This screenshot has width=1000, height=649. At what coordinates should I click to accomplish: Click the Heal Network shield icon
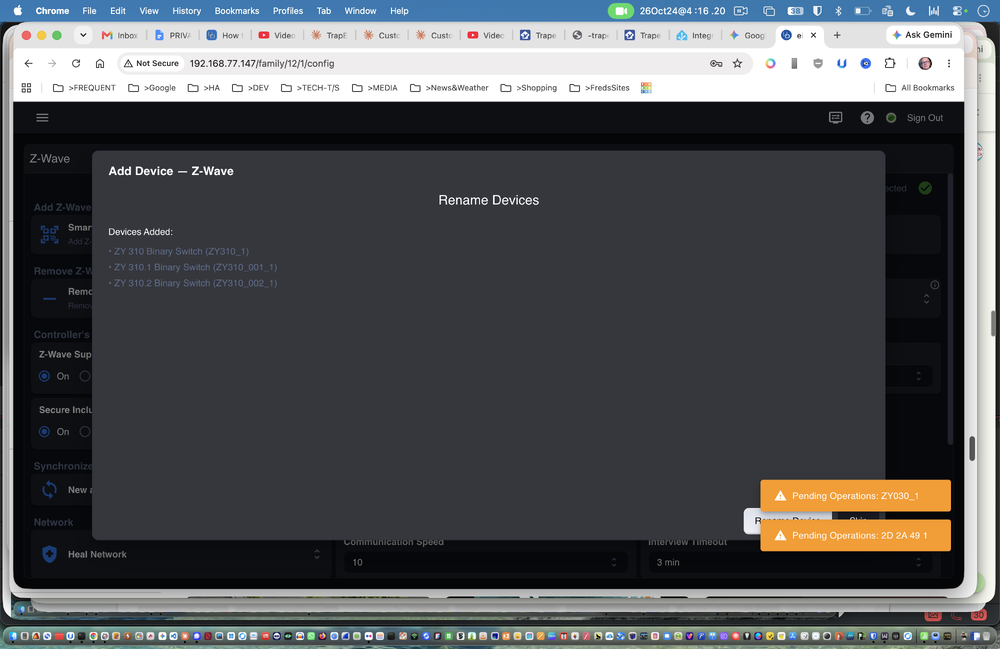50,554
